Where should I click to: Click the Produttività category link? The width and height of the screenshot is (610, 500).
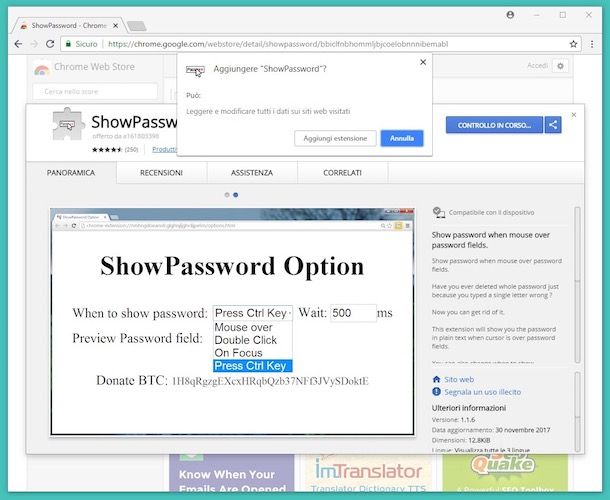pyautogui.click(x=165, y=149)
